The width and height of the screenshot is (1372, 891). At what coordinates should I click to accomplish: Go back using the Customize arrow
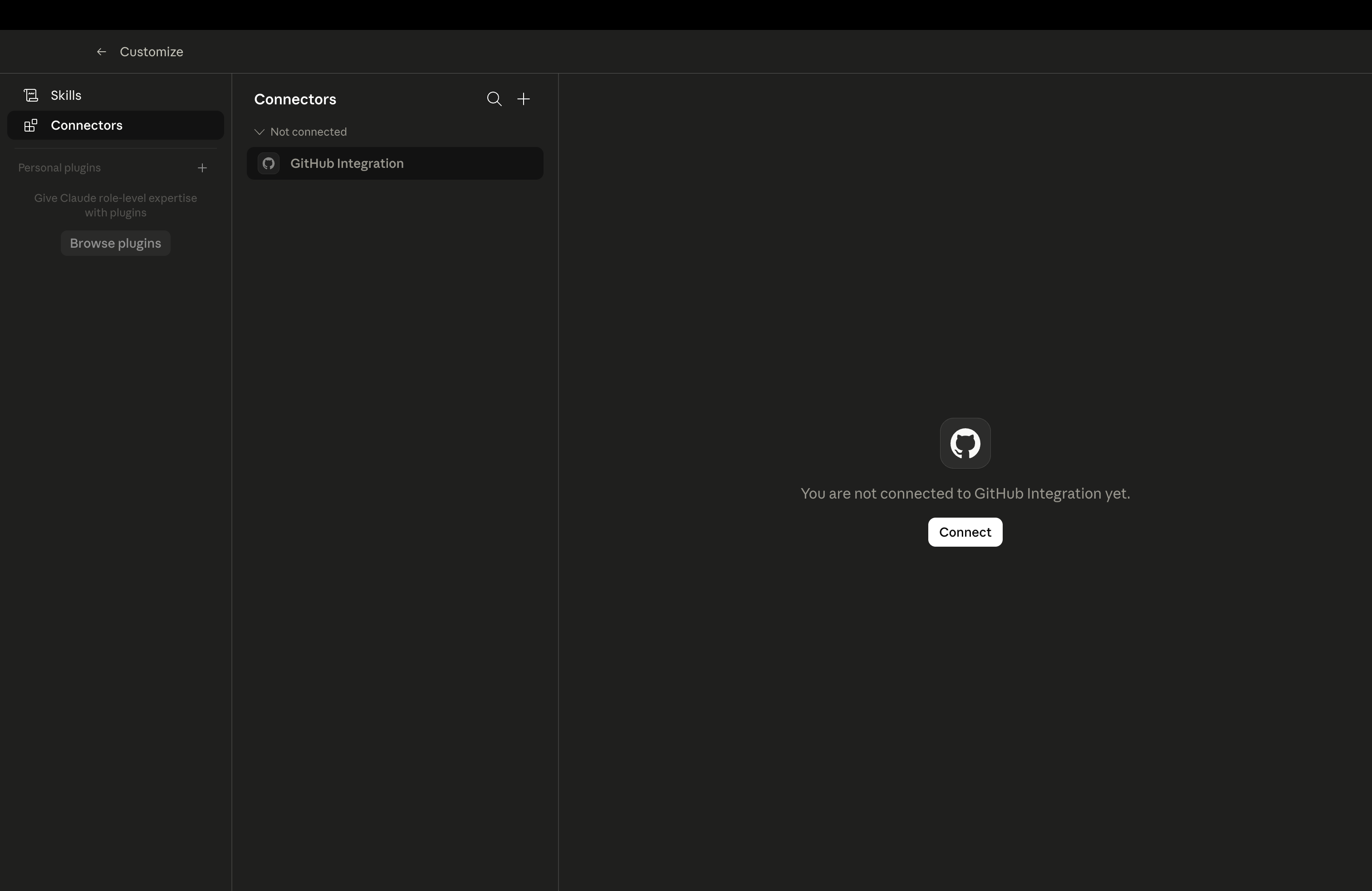tap(102, 52)
